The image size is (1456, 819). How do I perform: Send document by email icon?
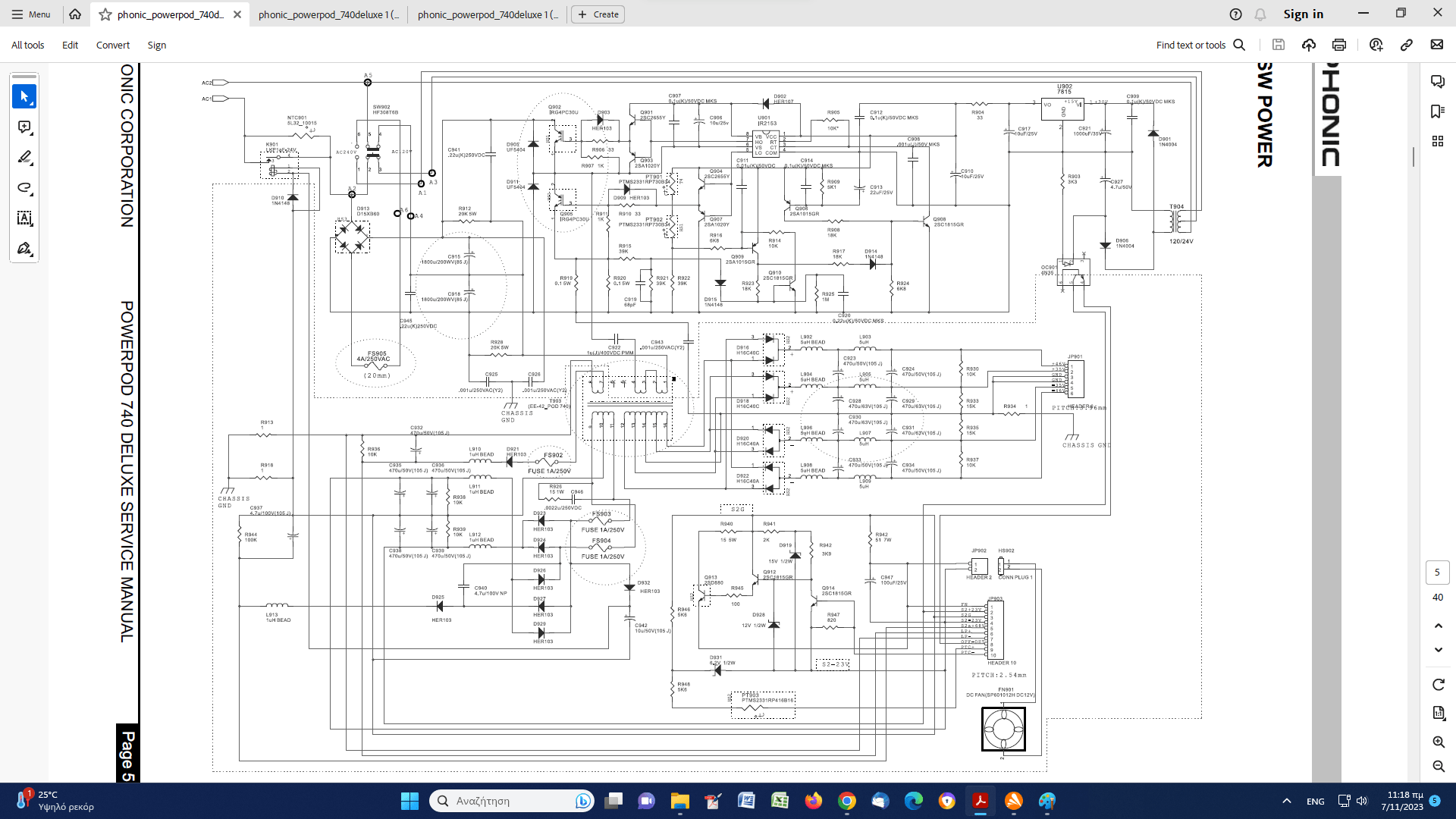[1437, 45]
